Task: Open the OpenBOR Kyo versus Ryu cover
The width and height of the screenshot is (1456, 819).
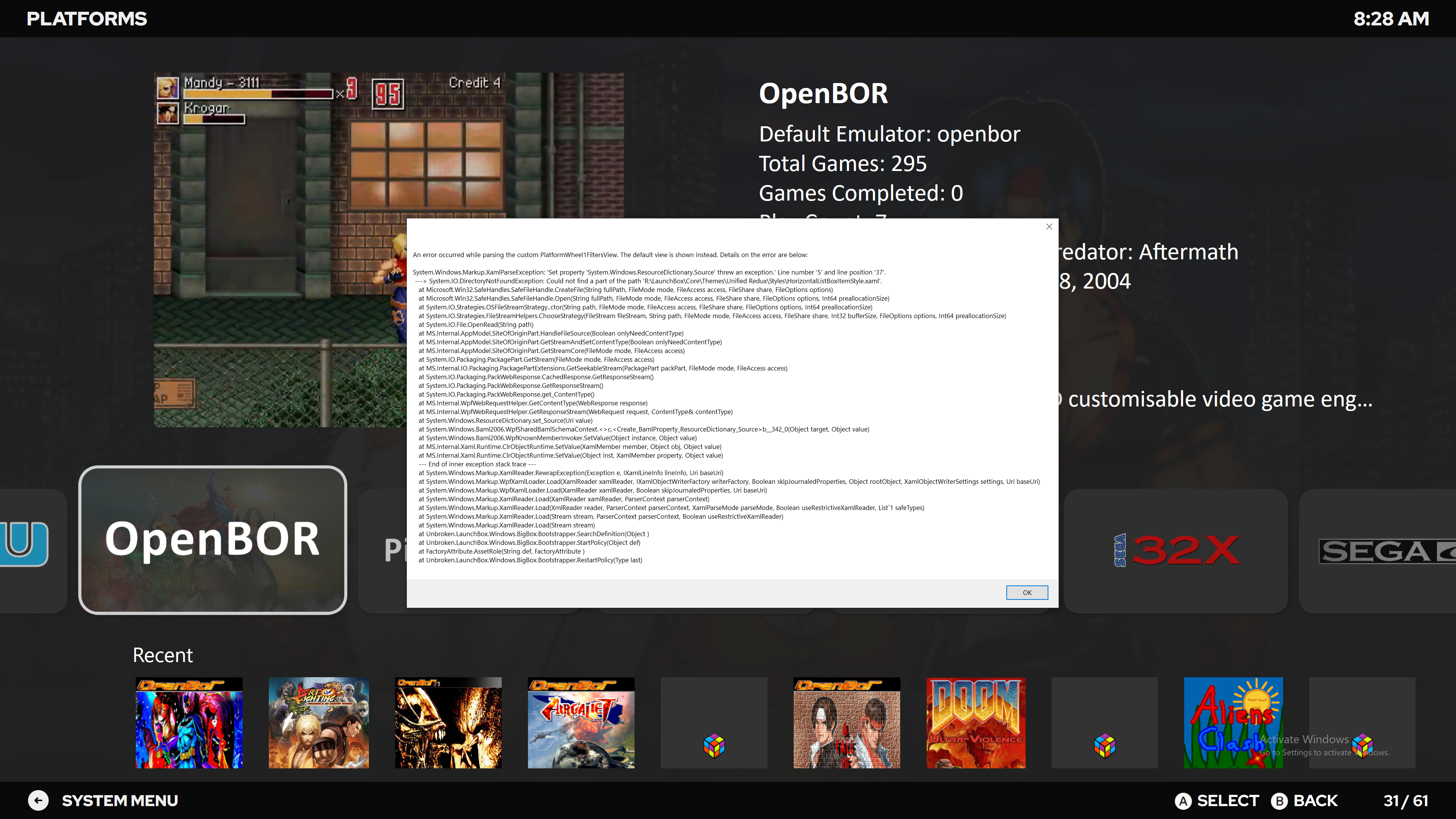Action: (x=846, y=723)
